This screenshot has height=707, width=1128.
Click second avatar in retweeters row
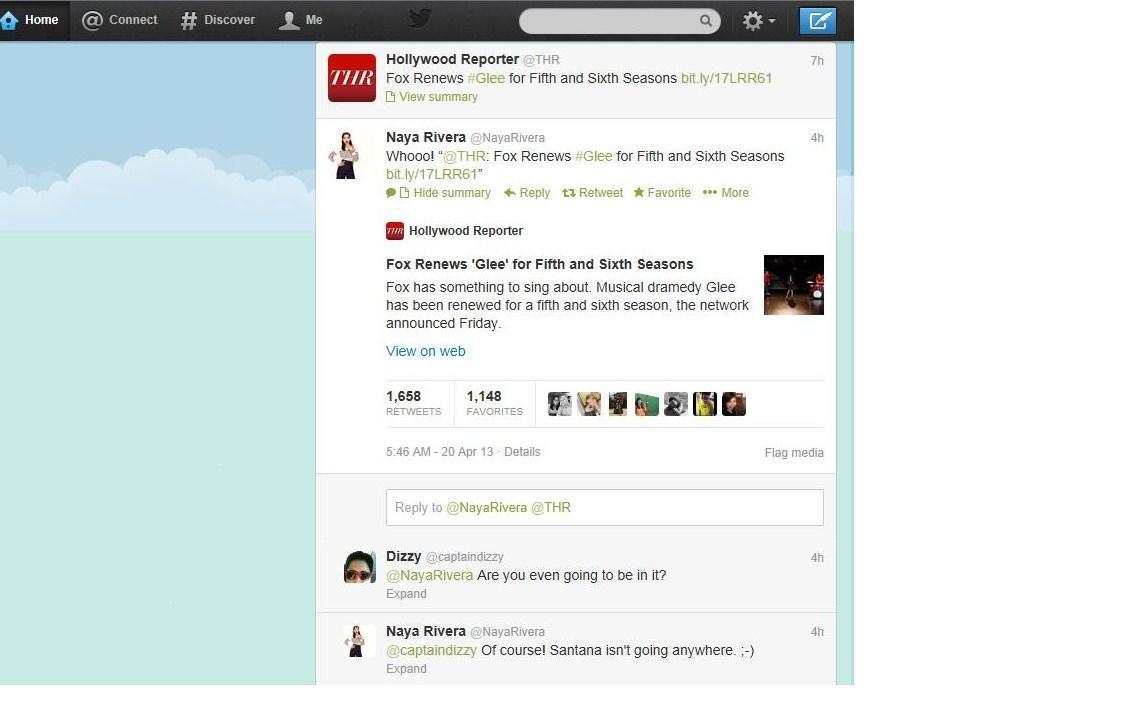588,403
